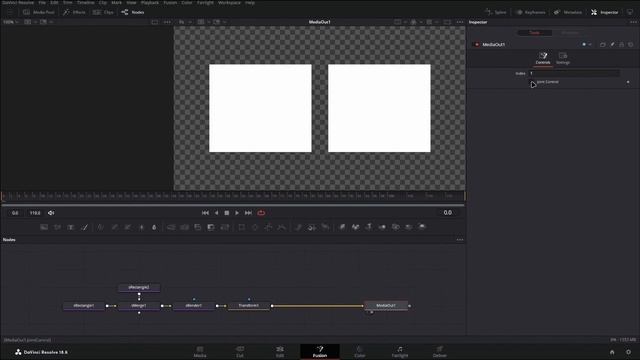Add a Matte Control node from the toolbar

(x=198, y=227)
